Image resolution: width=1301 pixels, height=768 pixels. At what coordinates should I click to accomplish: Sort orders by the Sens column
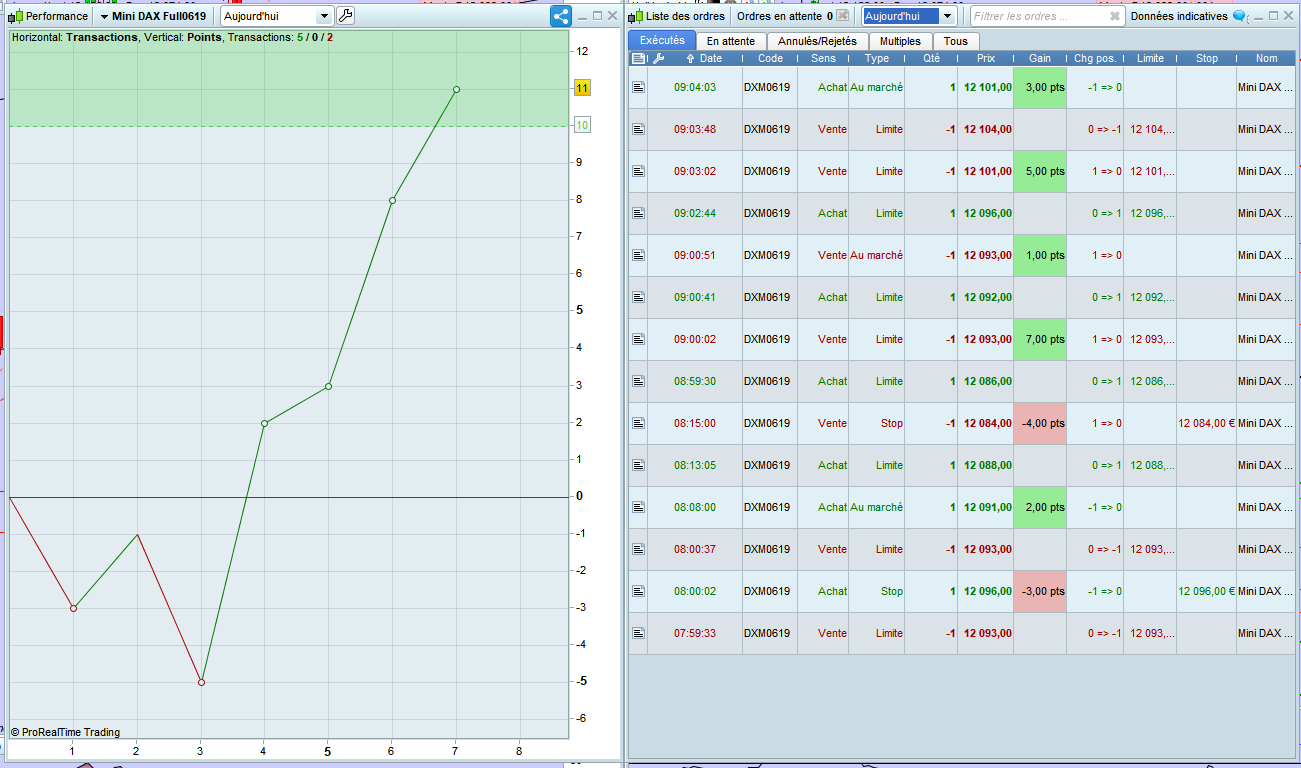(x=823, y=58)
